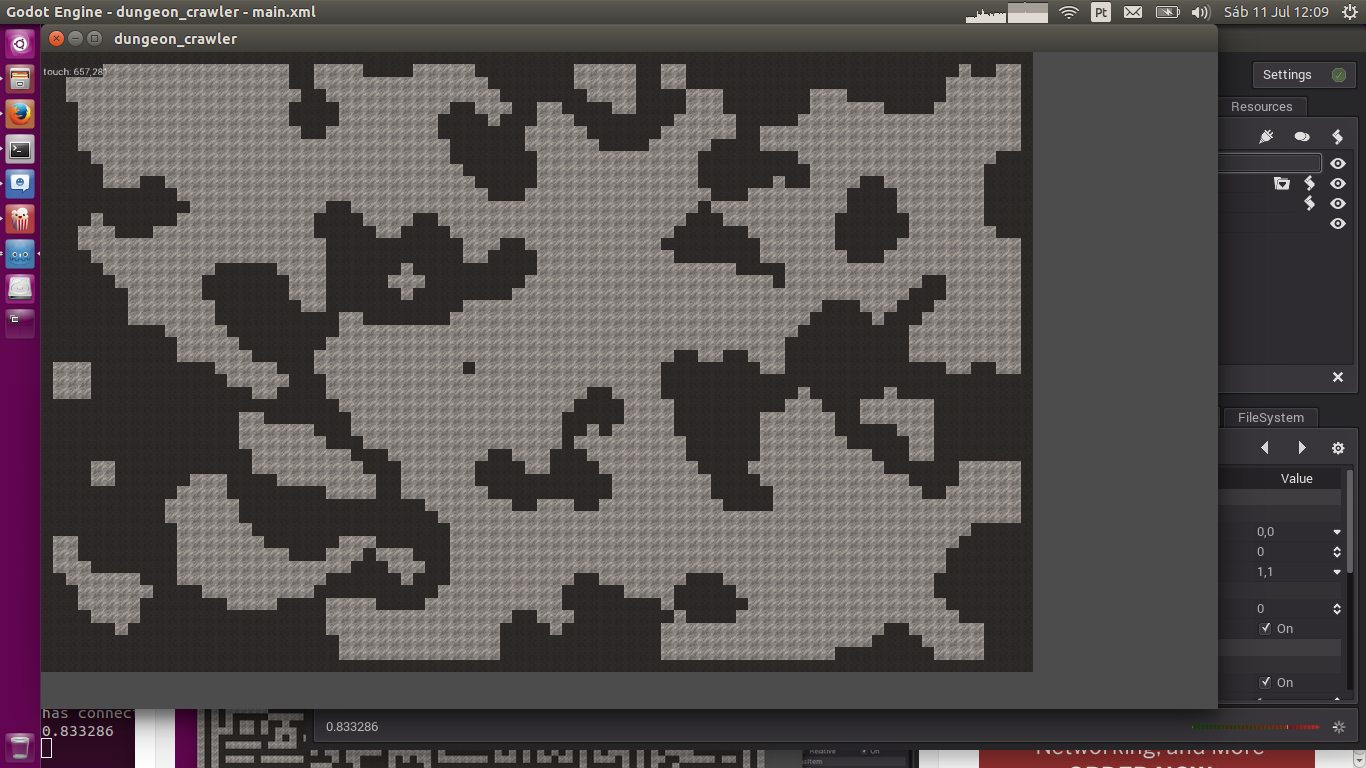
Task: Close the scene panel filter with X
Action: coord(1338,377)
